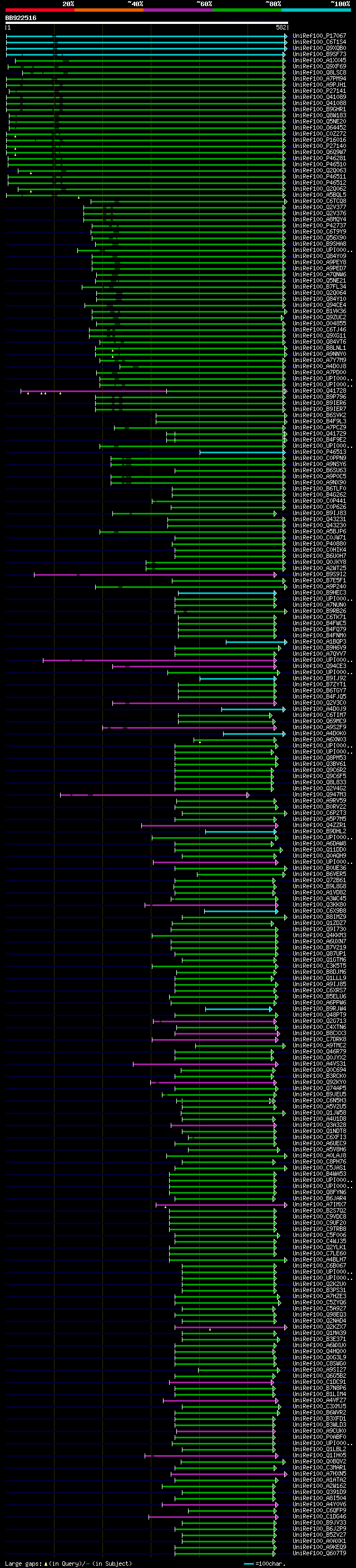
Task: Select the UniRef100_C6TIM7 entry
Action: pyautogui.click(x=319, y=715)
